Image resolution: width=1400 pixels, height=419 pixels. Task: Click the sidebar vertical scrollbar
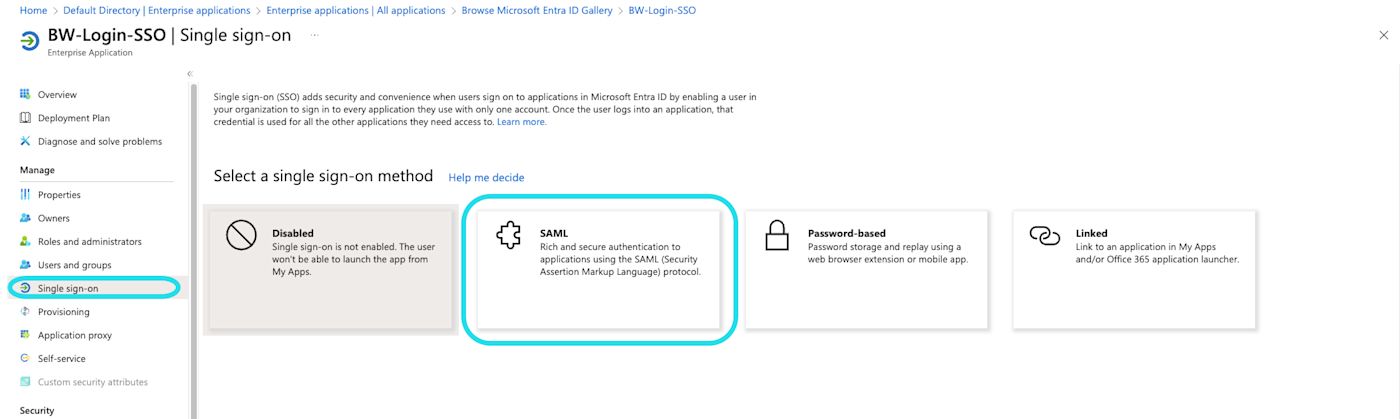pyautogui.click(x=194, y=250)
